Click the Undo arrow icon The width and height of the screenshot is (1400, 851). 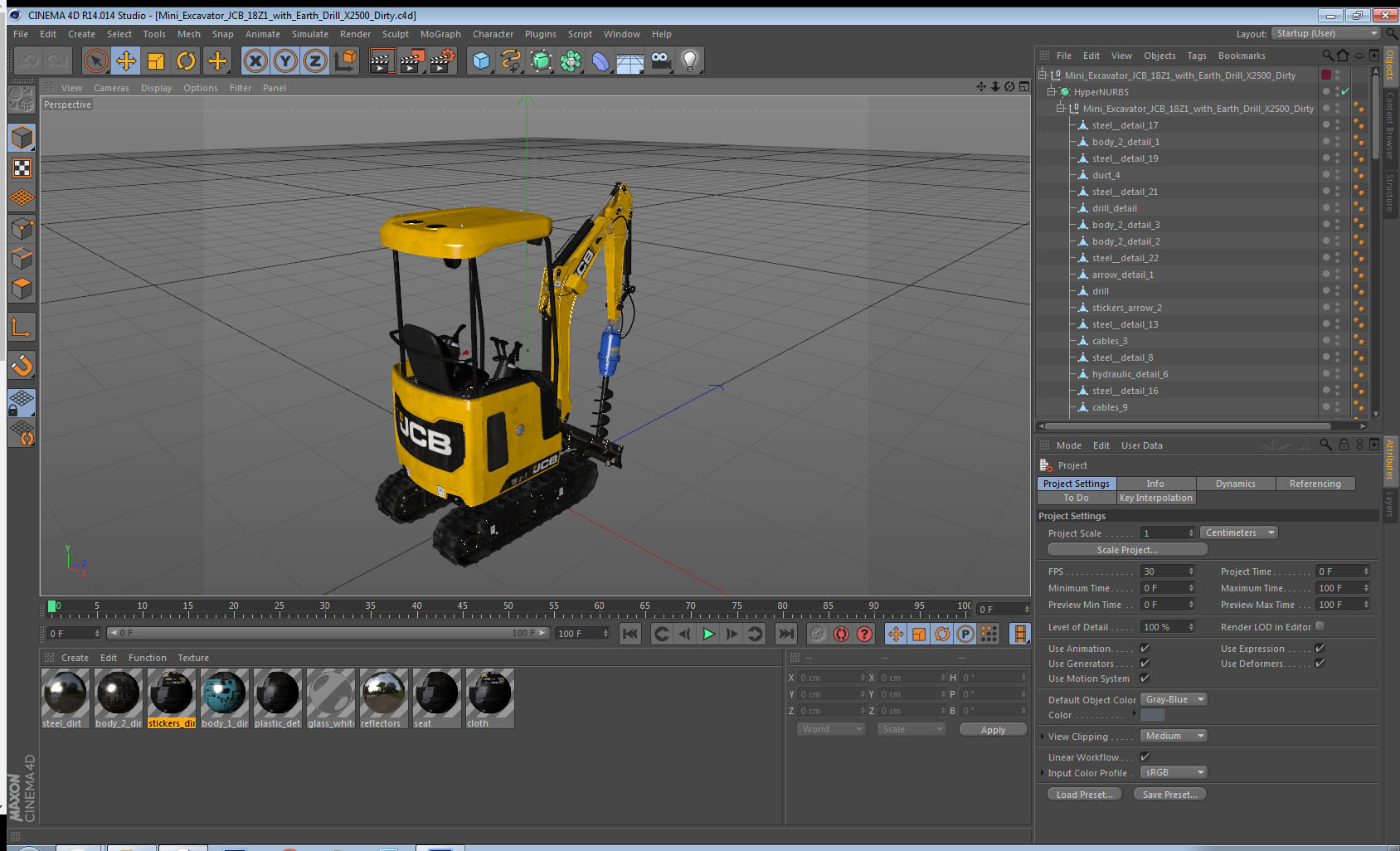coord(28,61)
